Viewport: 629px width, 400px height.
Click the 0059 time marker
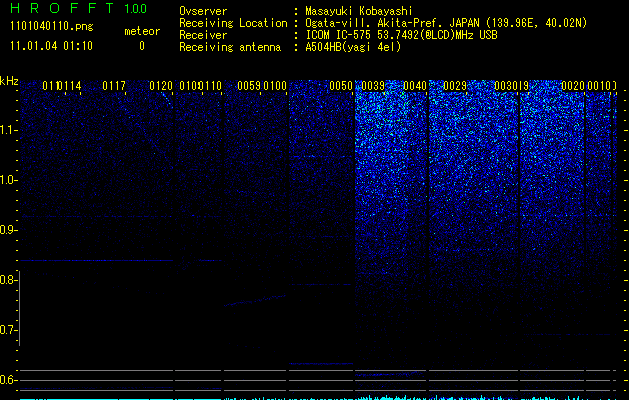[249, 86]
